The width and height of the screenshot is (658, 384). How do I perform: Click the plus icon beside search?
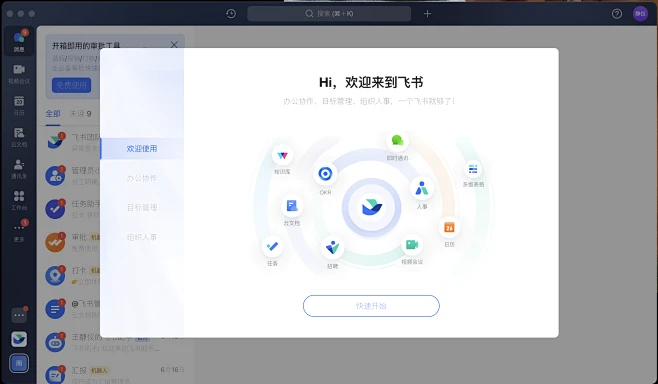[x=427, y=14]
